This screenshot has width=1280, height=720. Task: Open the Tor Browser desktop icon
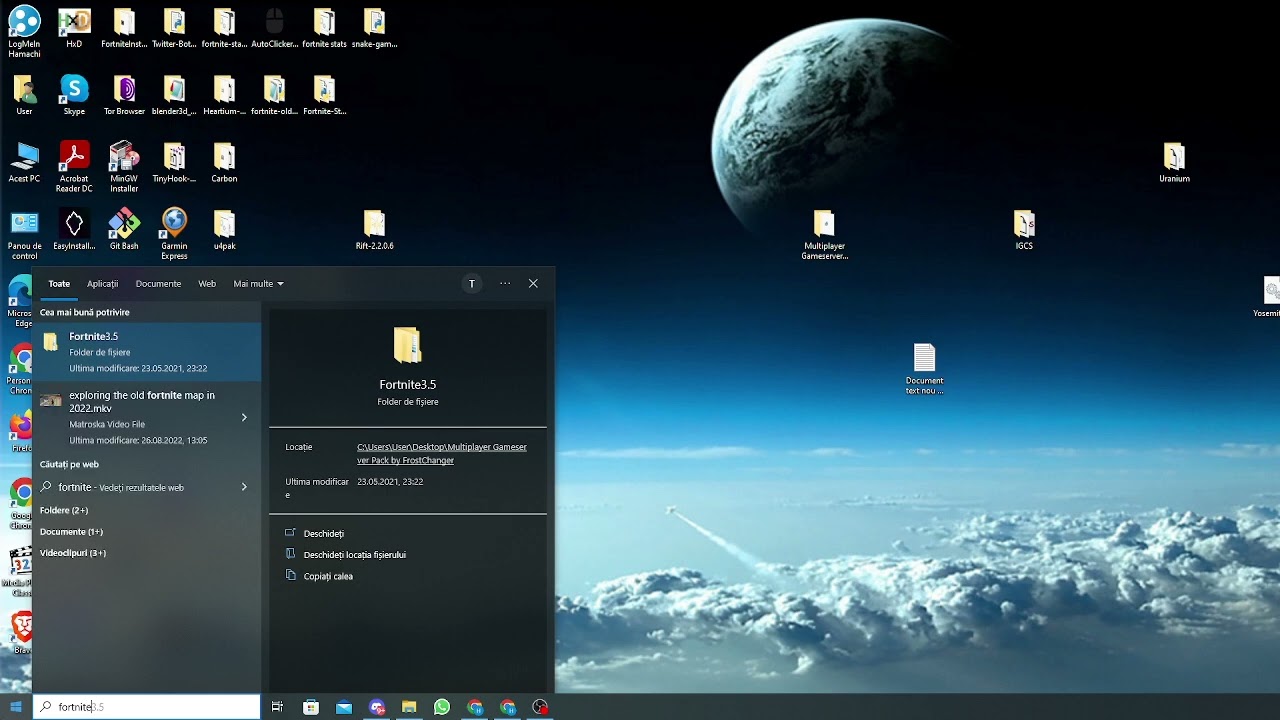coord(124,95)
